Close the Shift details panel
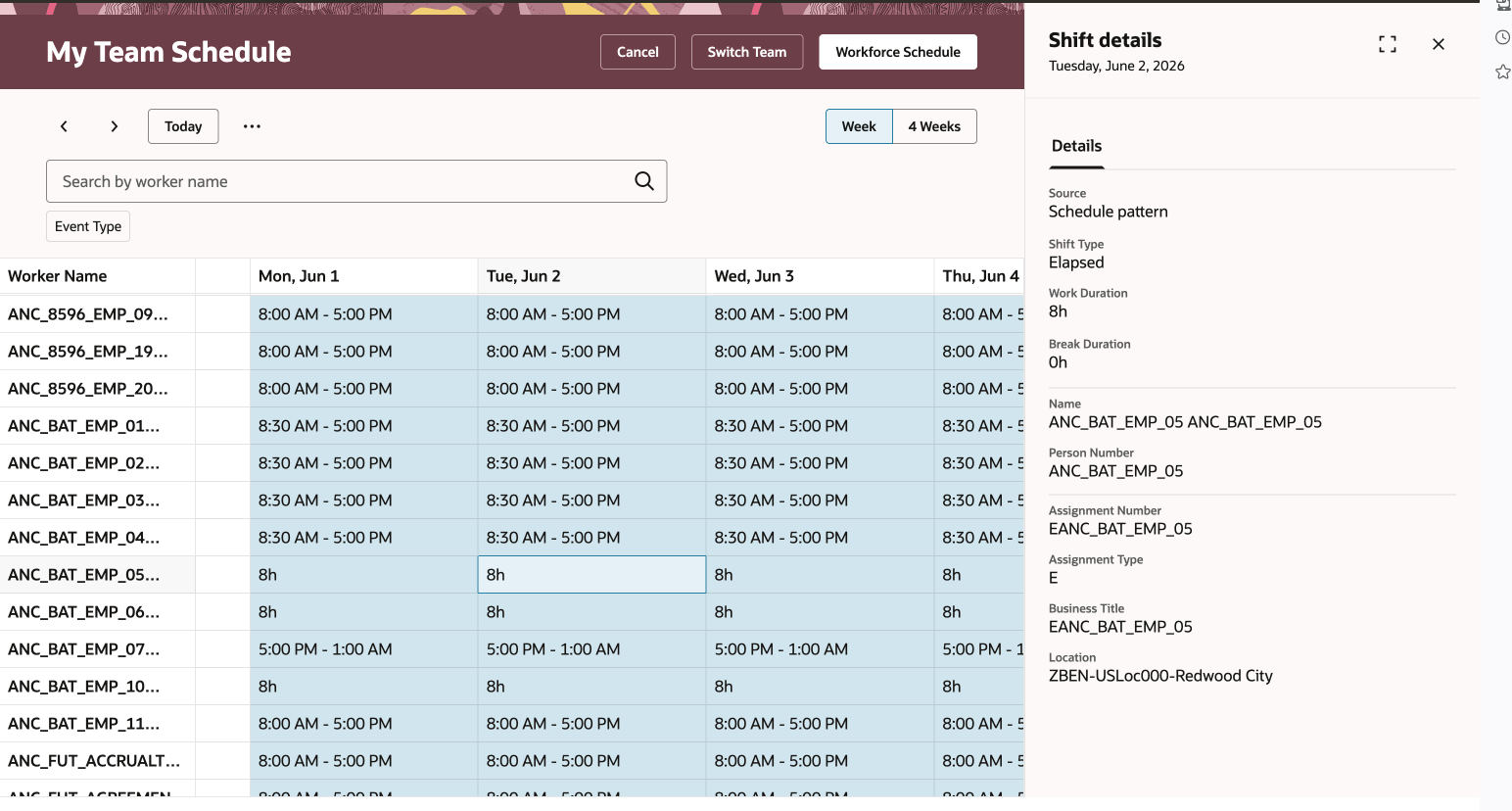 pos(1439,44)
